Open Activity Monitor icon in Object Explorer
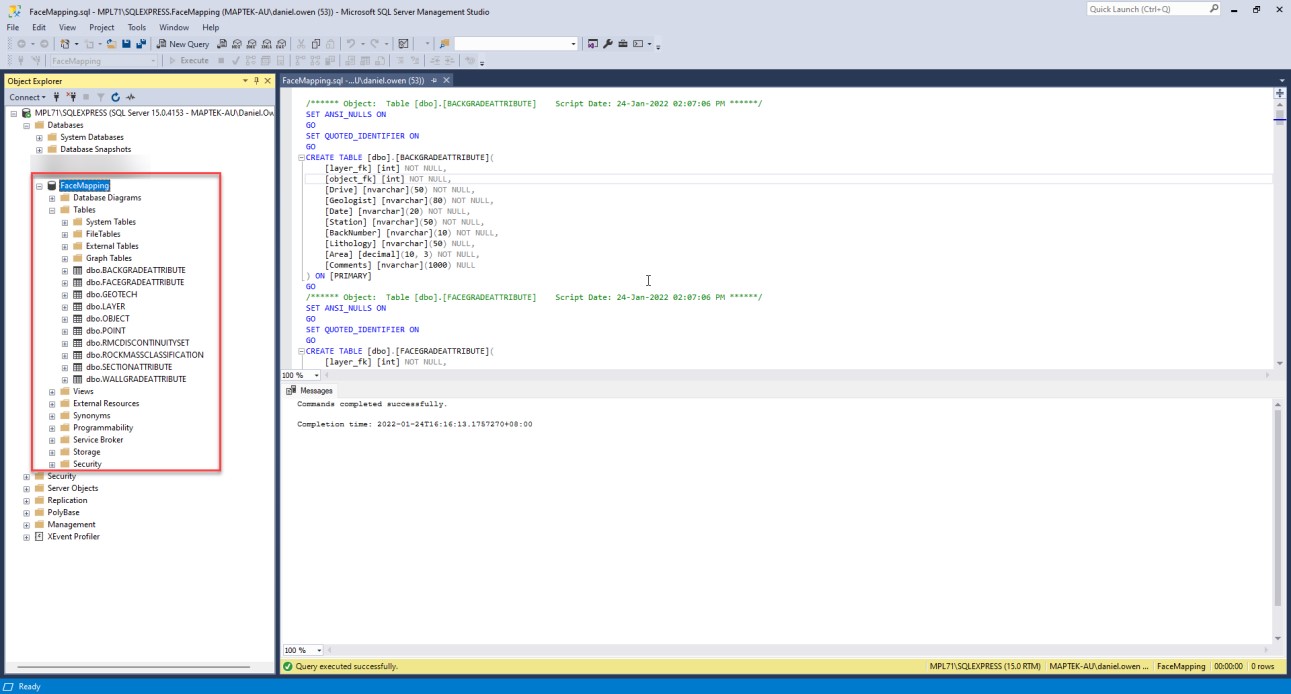Viewport: 1291px width, 694px height. pyautogui.click(x=130, y=97)
